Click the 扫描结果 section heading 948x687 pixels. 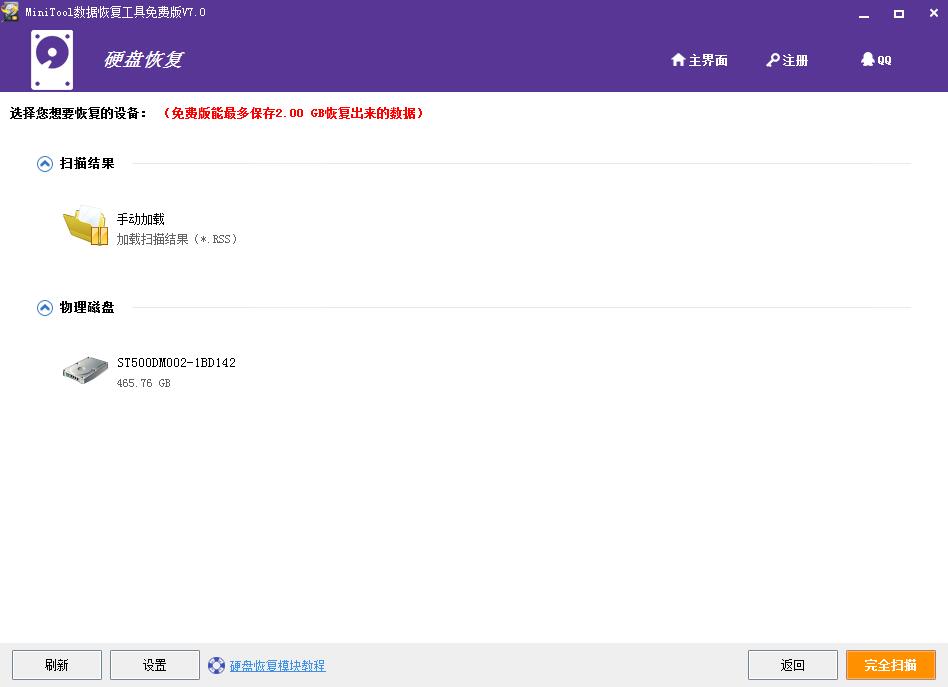point(87,163)
